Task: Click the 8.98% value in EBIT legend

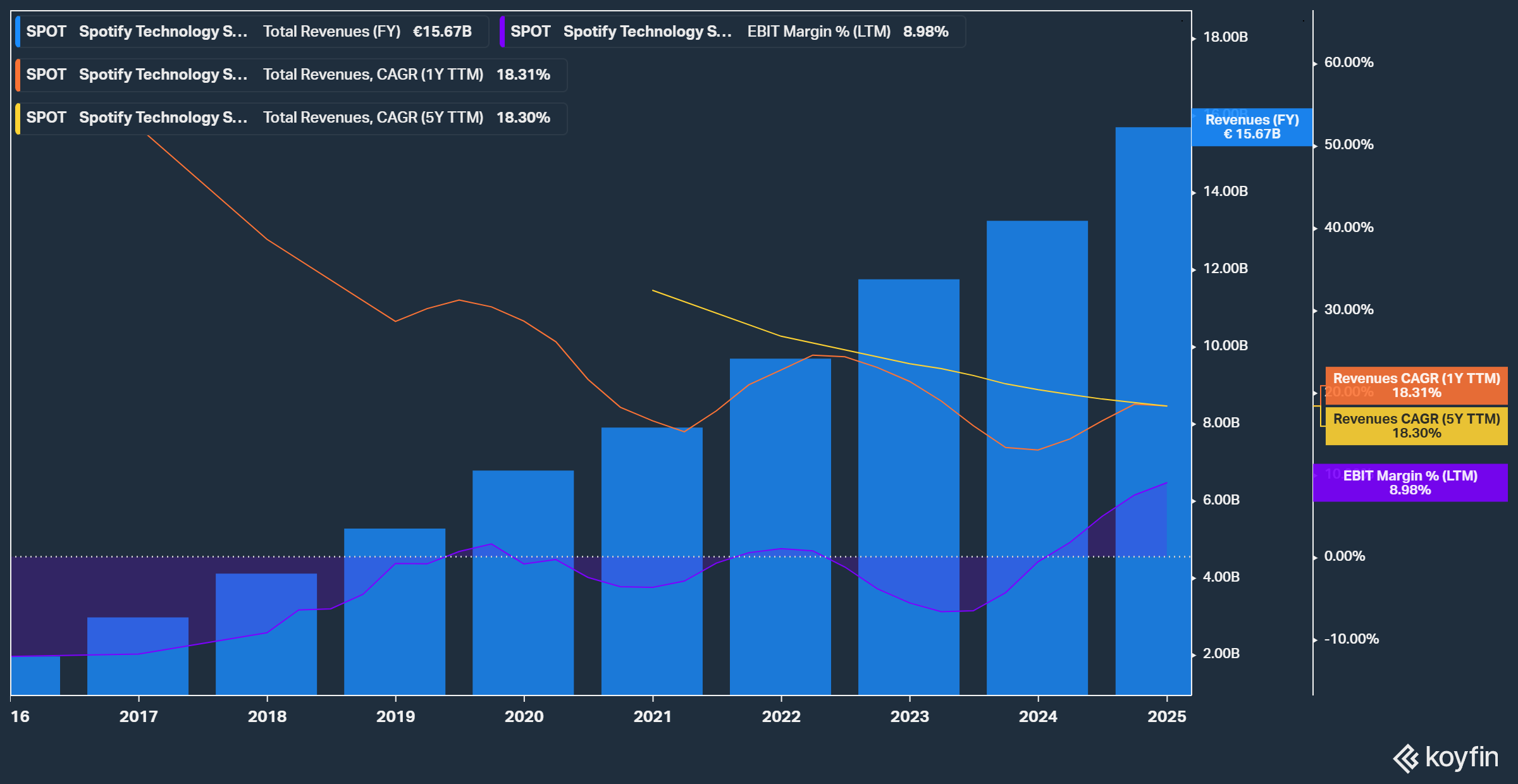Action: tap(925, 32)
